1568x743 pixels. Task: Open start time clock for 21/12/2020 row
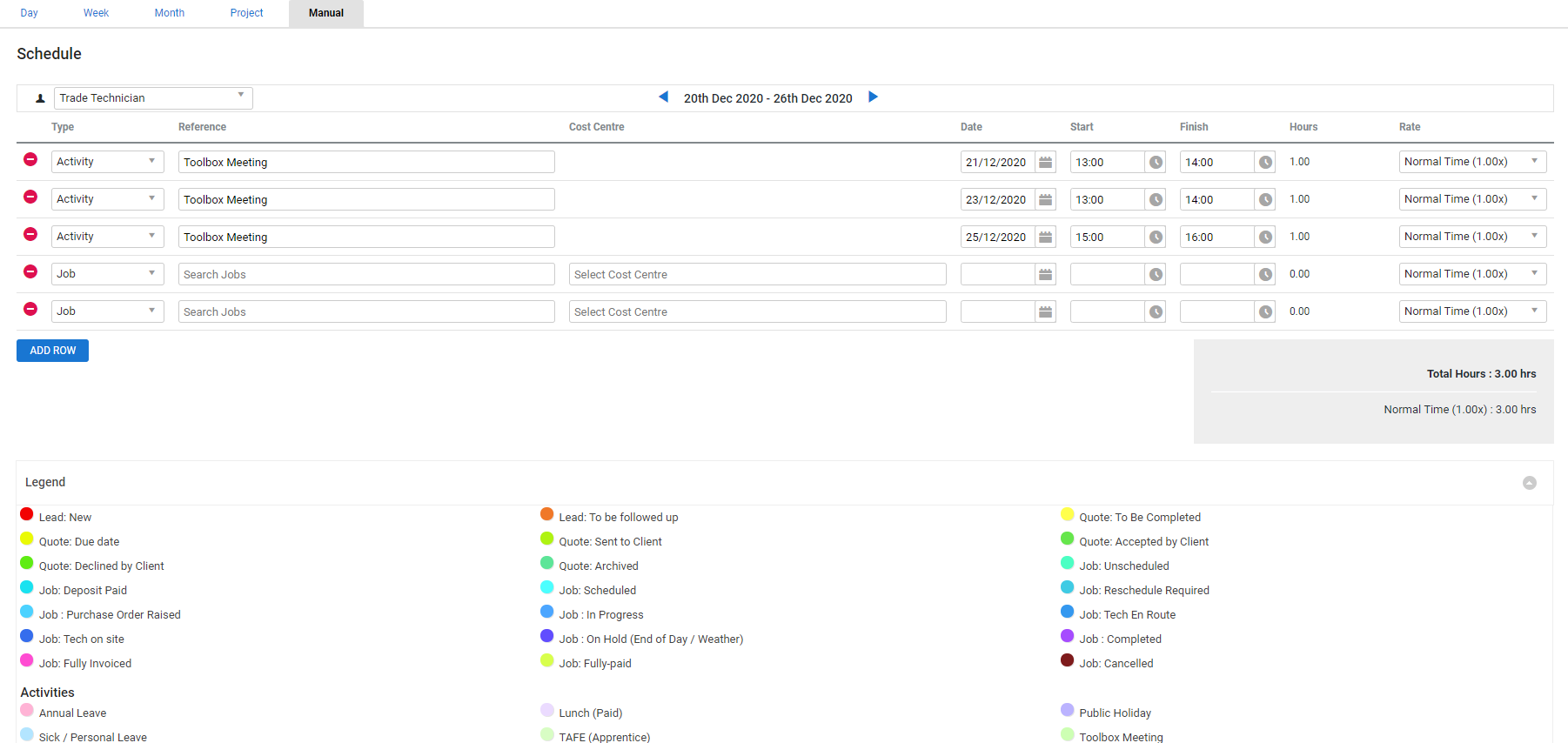[x=1156, y=162]
